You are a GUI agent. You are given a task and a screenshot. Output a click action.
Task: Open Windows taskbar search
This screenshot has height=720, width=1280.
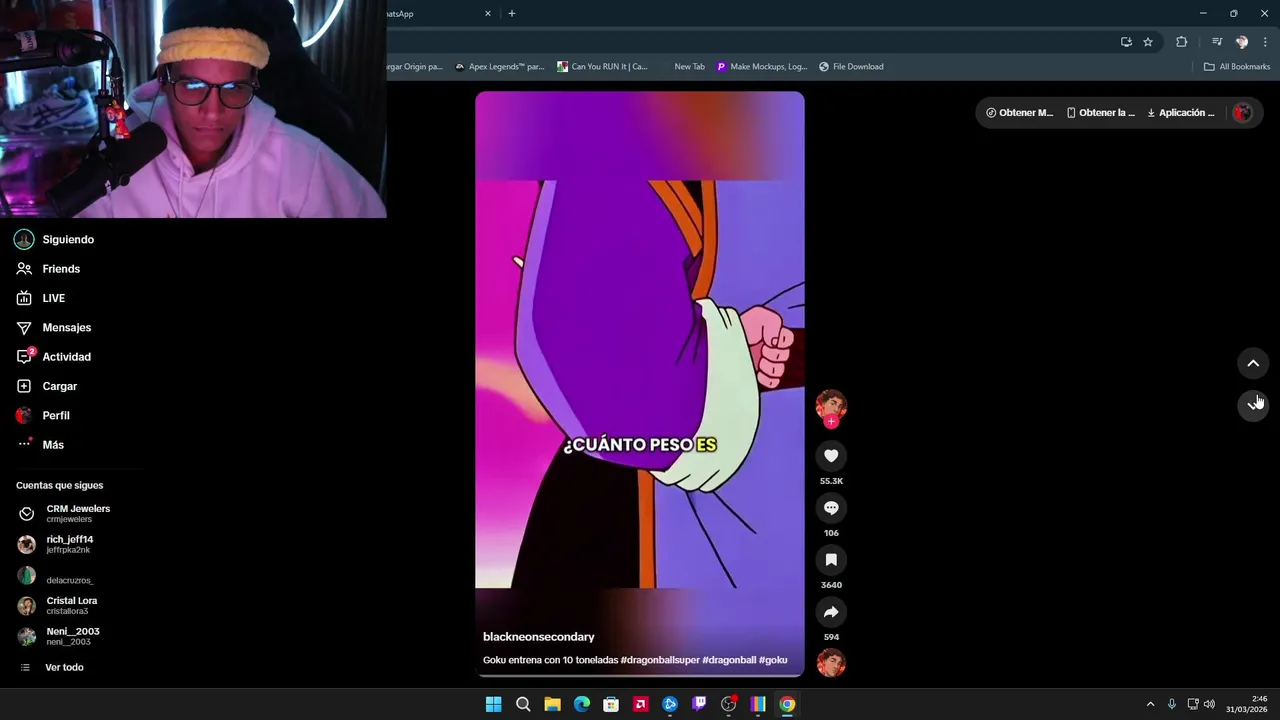(523, 704)
